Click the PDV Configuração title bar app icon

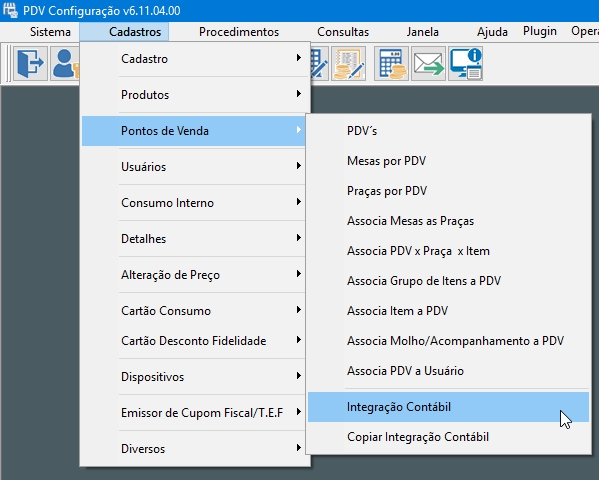click(10, 10)
